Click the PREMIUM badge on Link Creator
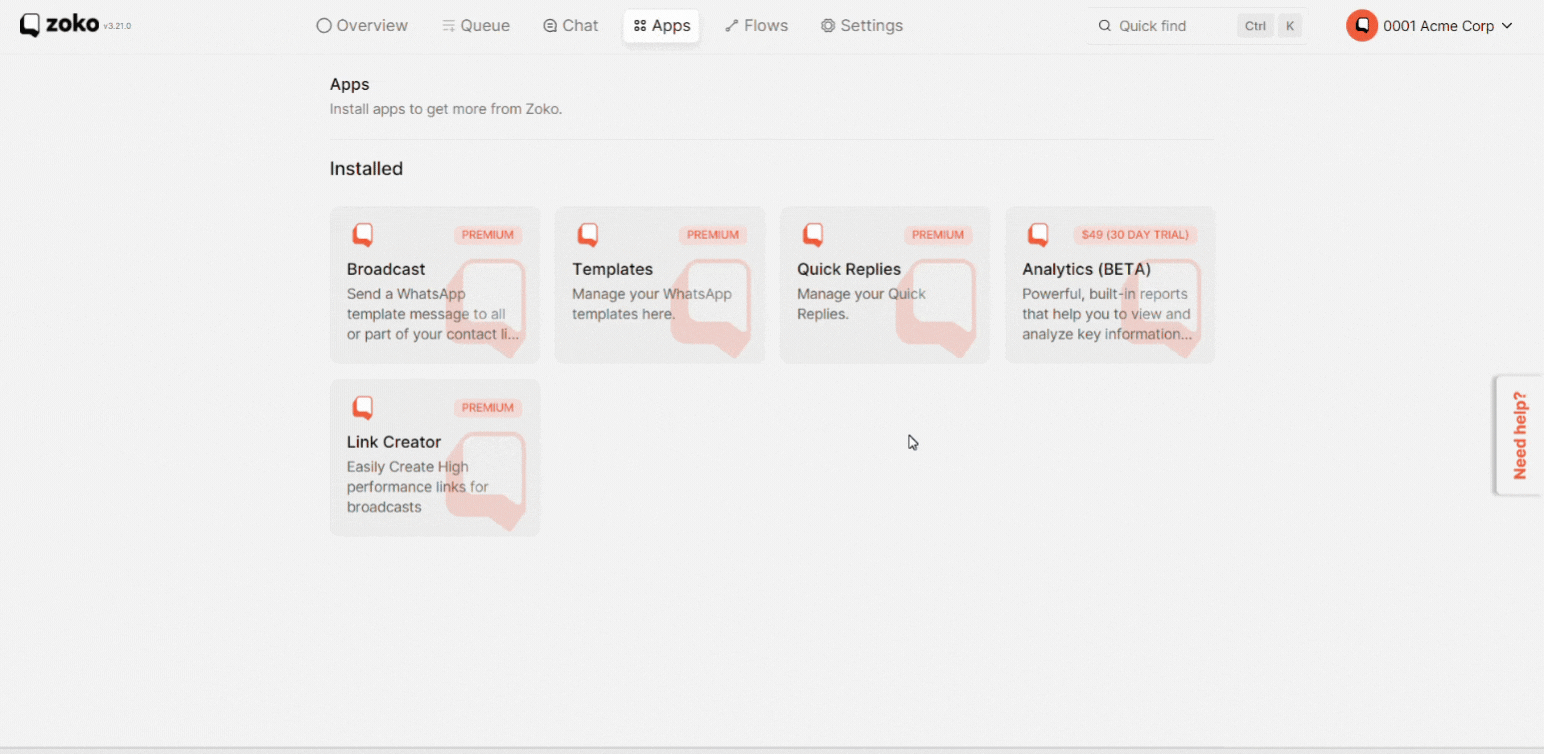 click(487, 407)
